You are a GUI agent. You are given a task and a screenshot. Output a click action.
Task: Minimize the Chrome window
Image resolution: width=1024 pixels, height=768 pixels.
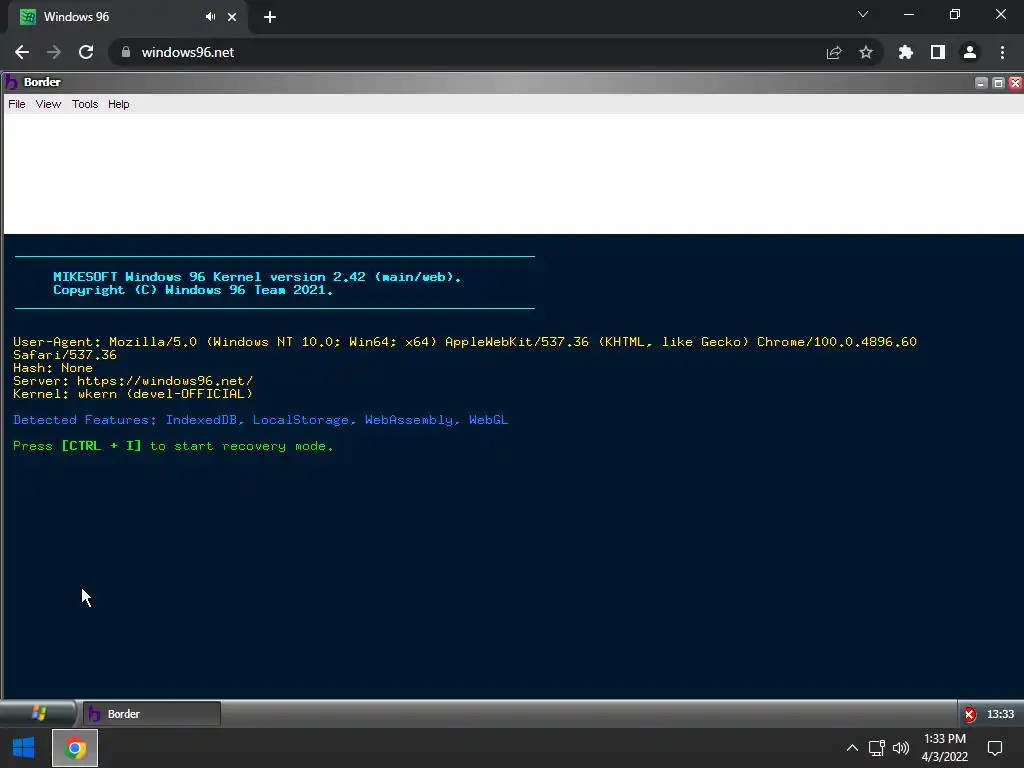tap(908, 14)
